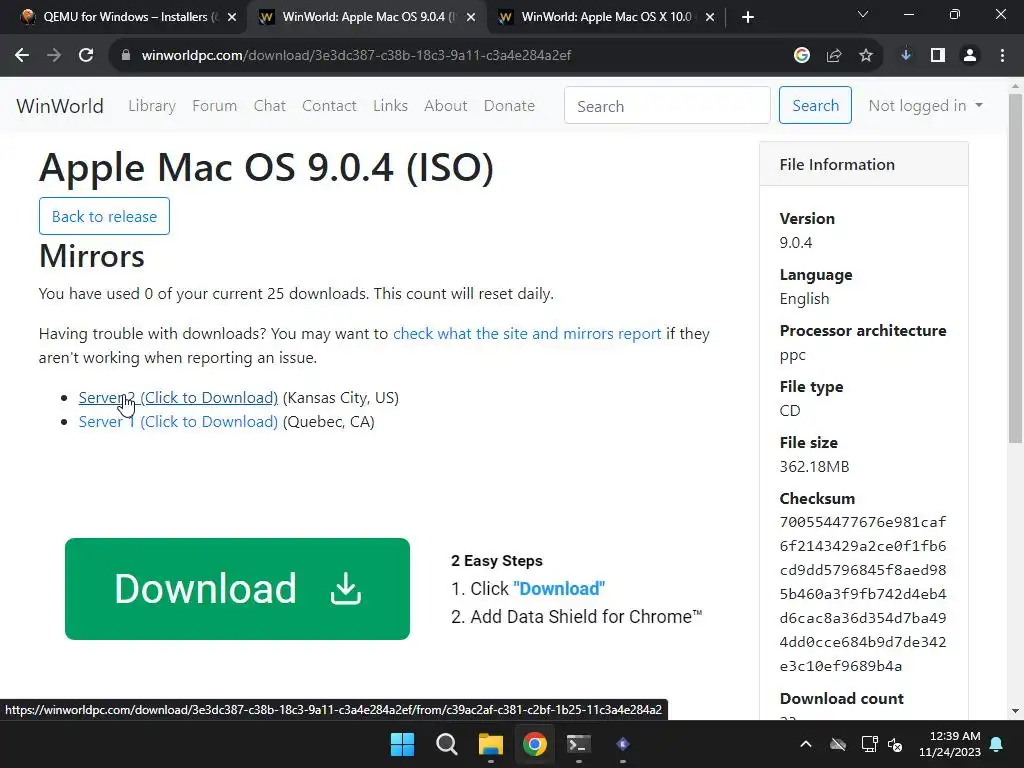Open the Donate page

point(509,106)
